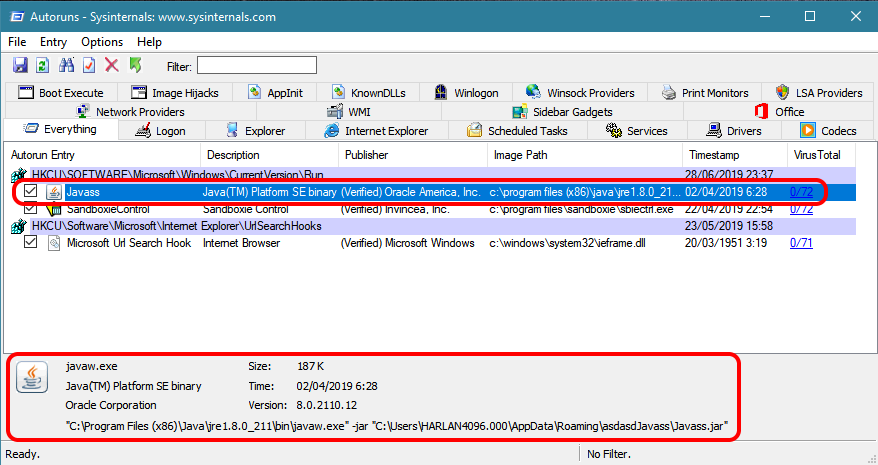Switch to the AppInit tab

tap(275, 92)
